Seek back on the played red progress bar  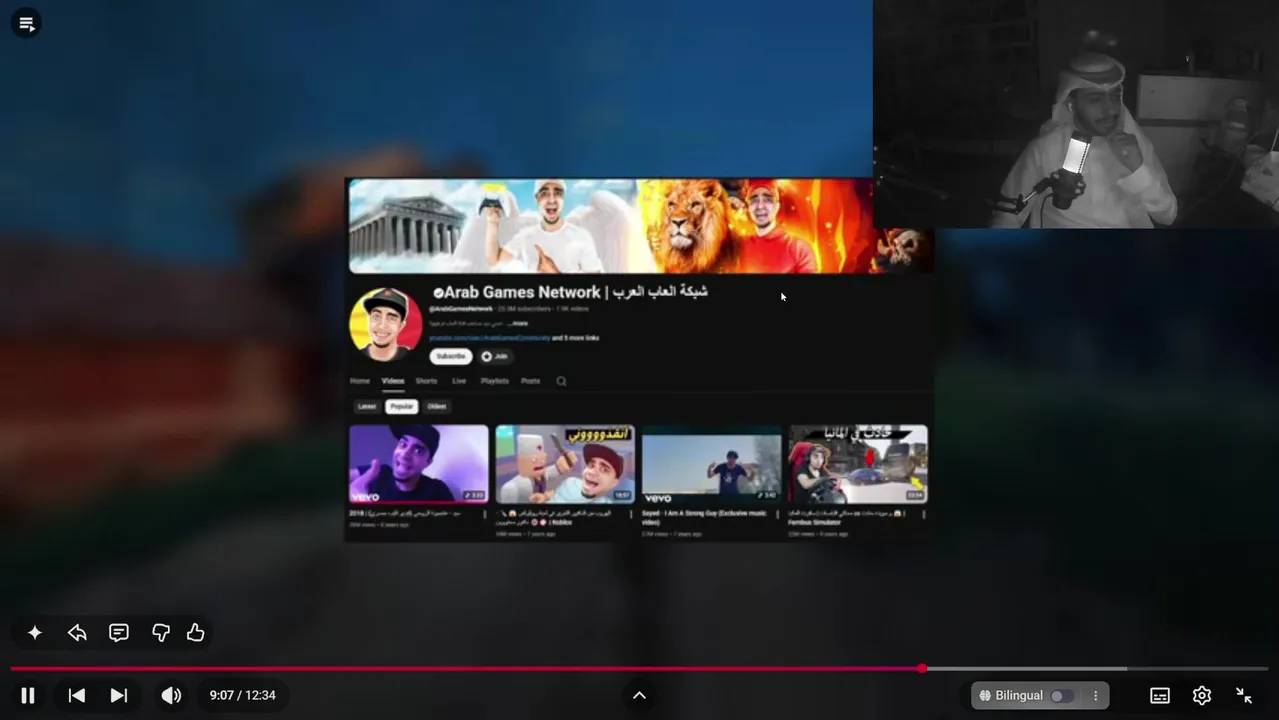click(465, 668)
